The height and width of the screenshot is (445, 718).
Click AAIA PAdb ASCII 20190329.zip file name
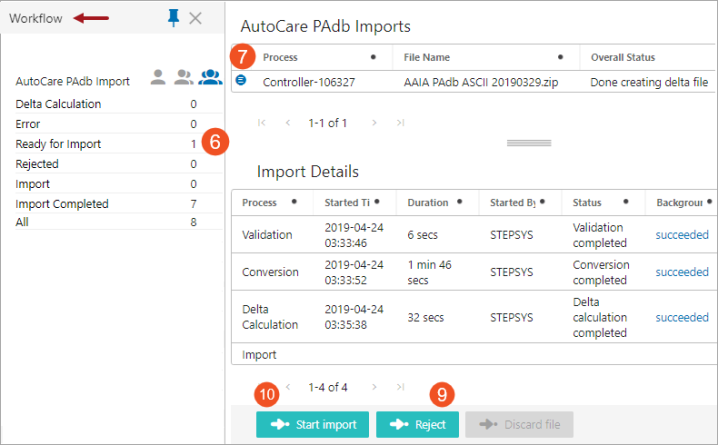[x=481, y=82]
